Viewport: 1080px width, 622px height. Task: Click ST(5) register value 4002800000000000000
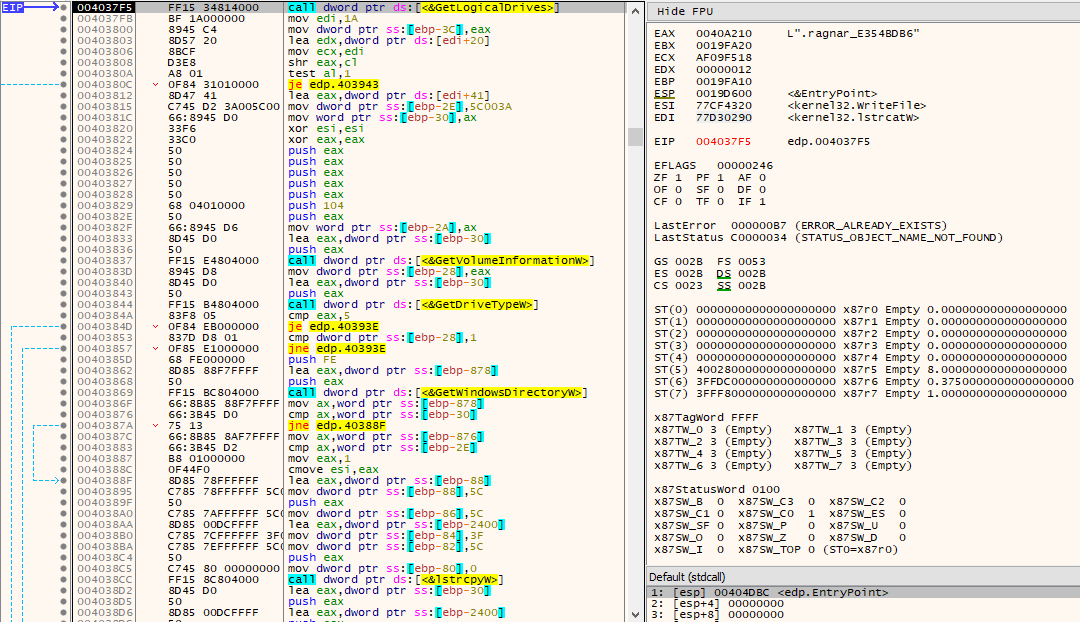765,370
